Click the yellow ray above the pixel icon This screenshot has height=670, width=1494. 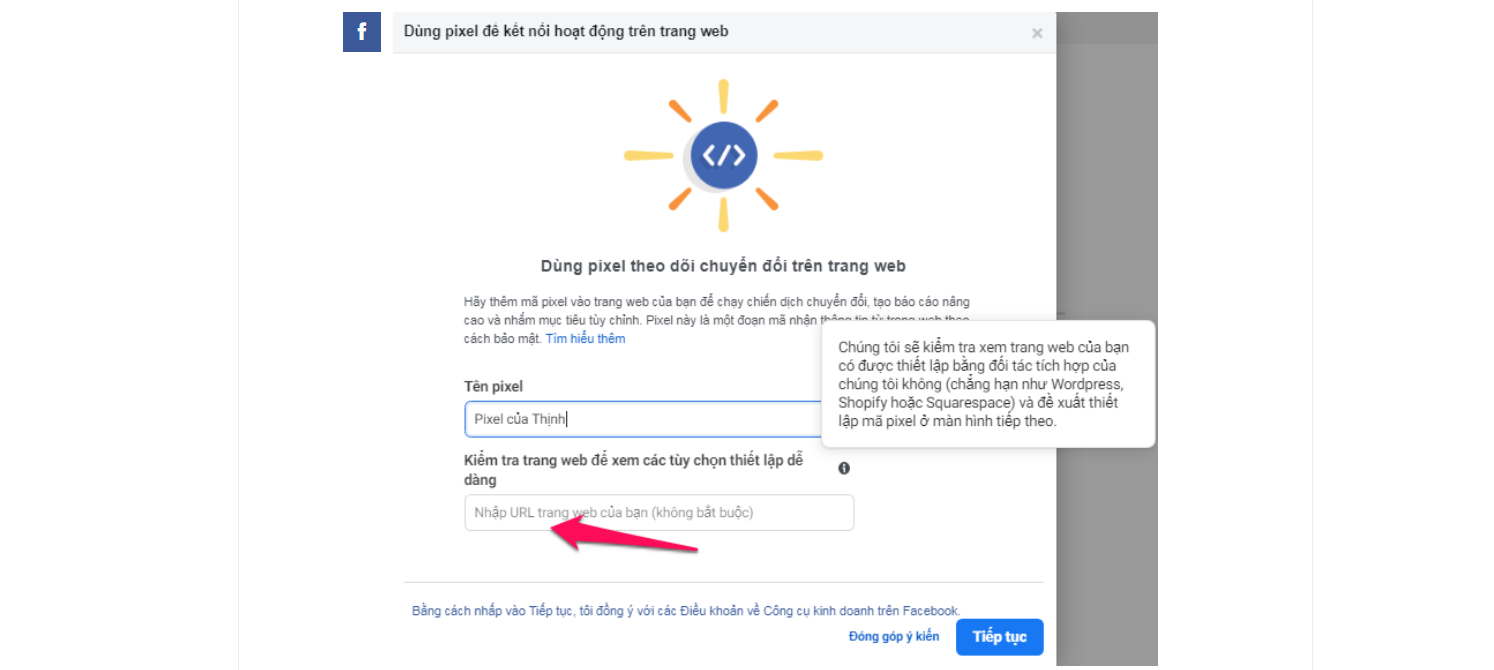(x=723, y=97)
